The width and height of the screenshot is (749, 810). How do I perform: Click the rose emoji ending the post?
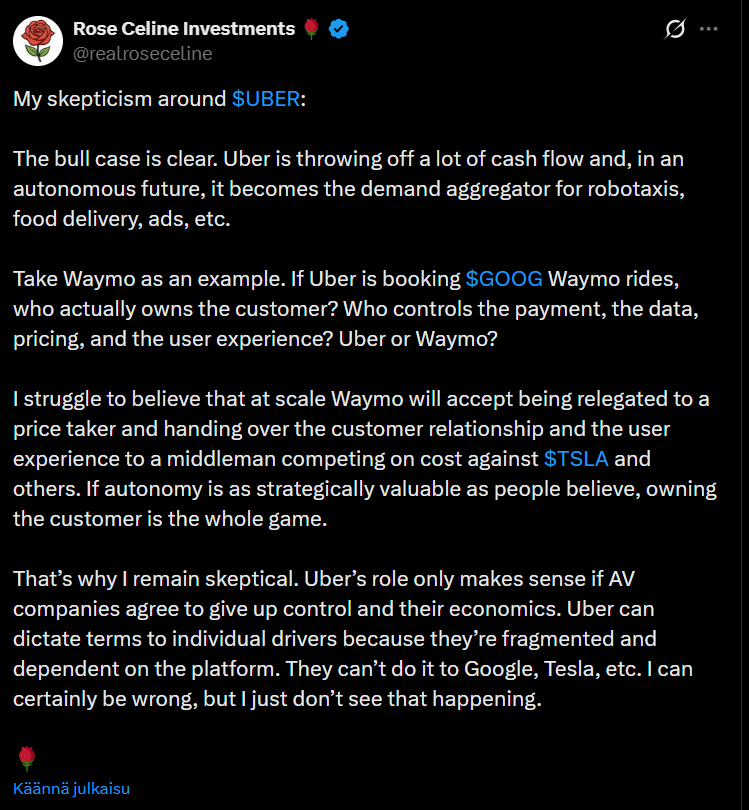point(26,757)
